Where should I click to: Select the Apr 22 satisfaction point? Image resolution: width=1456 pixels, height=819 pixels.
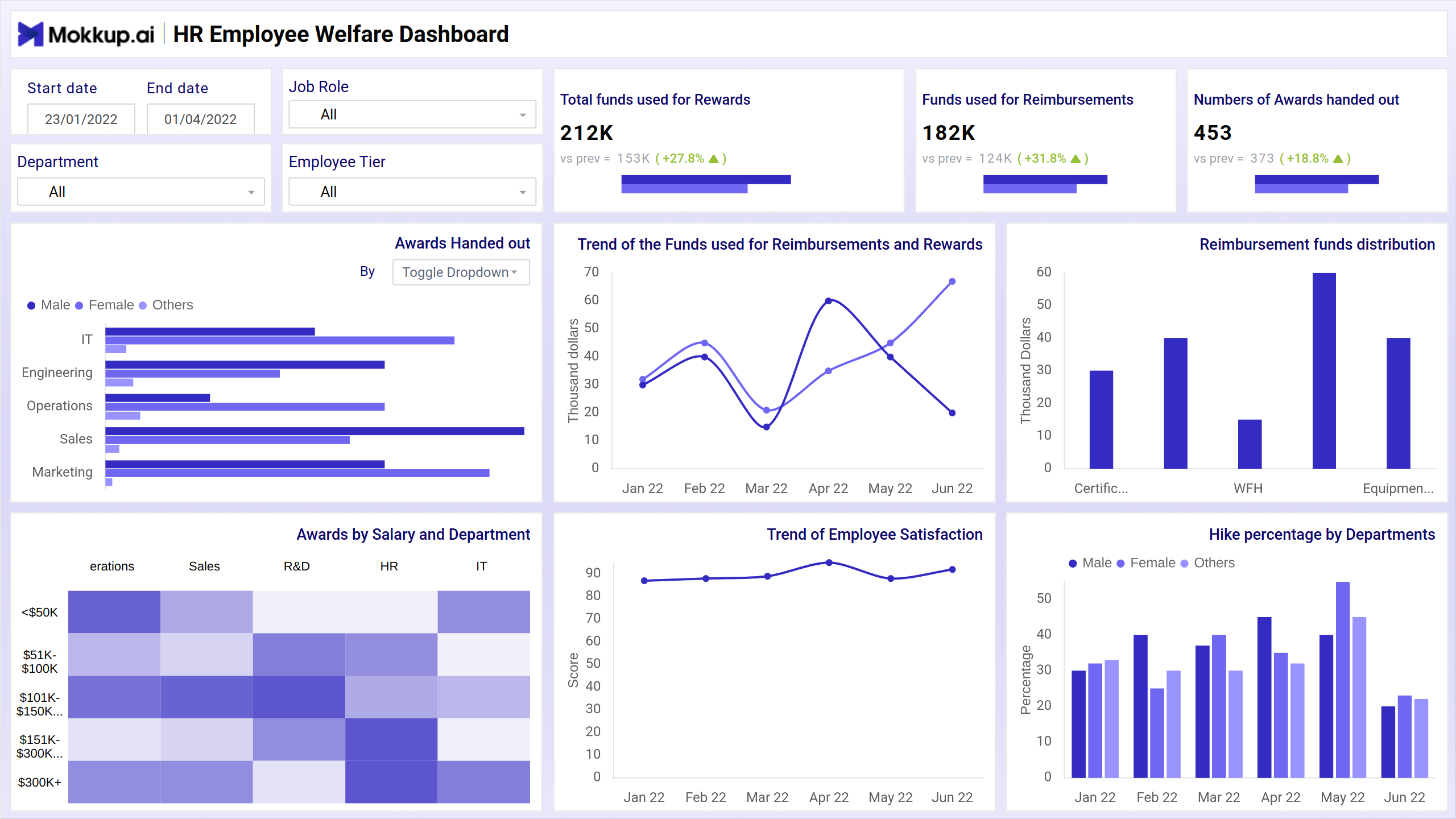[x=829, y=562]
